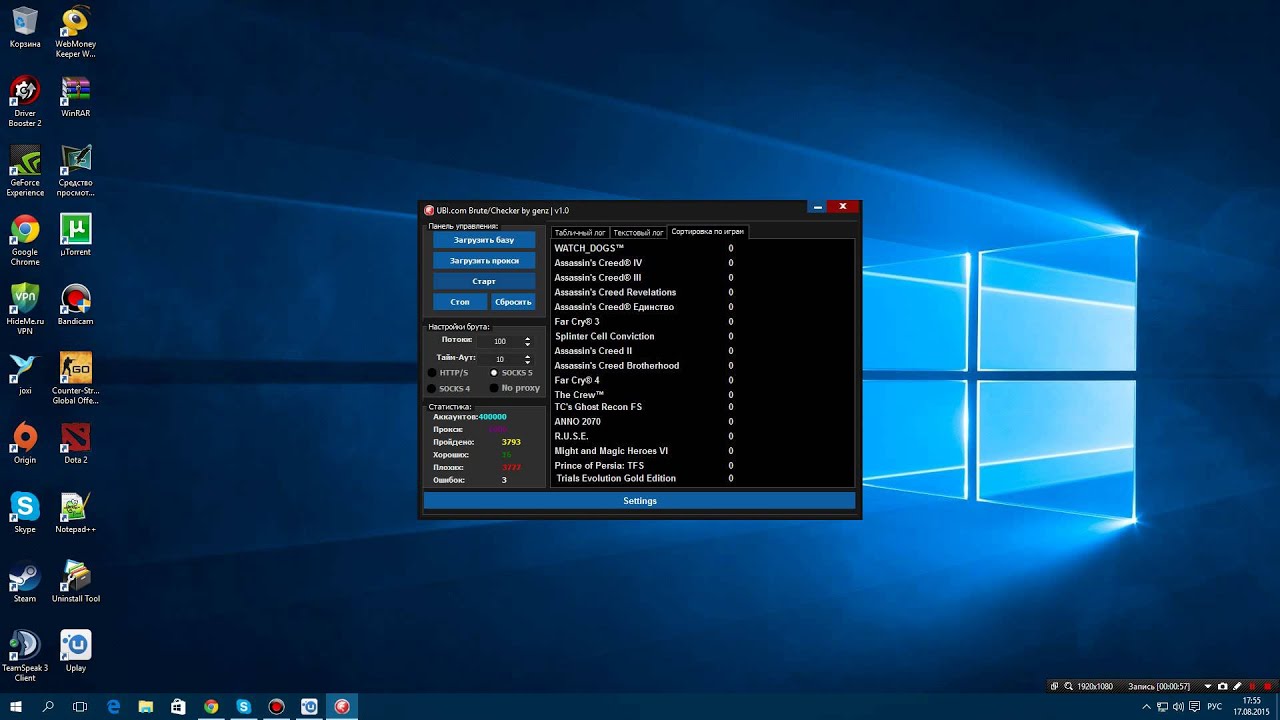The height and width of the screenshot is (720, 1280).
Task: Select the joxi desktop icon
Action: coord(25,373)
